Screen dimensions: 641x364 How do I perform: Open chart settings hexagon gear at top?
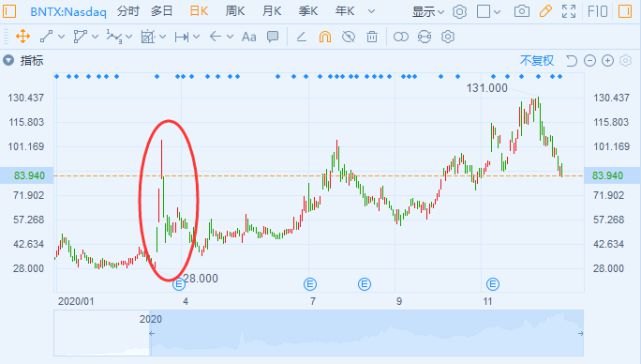pyautogui.click(x=459, y=11)
